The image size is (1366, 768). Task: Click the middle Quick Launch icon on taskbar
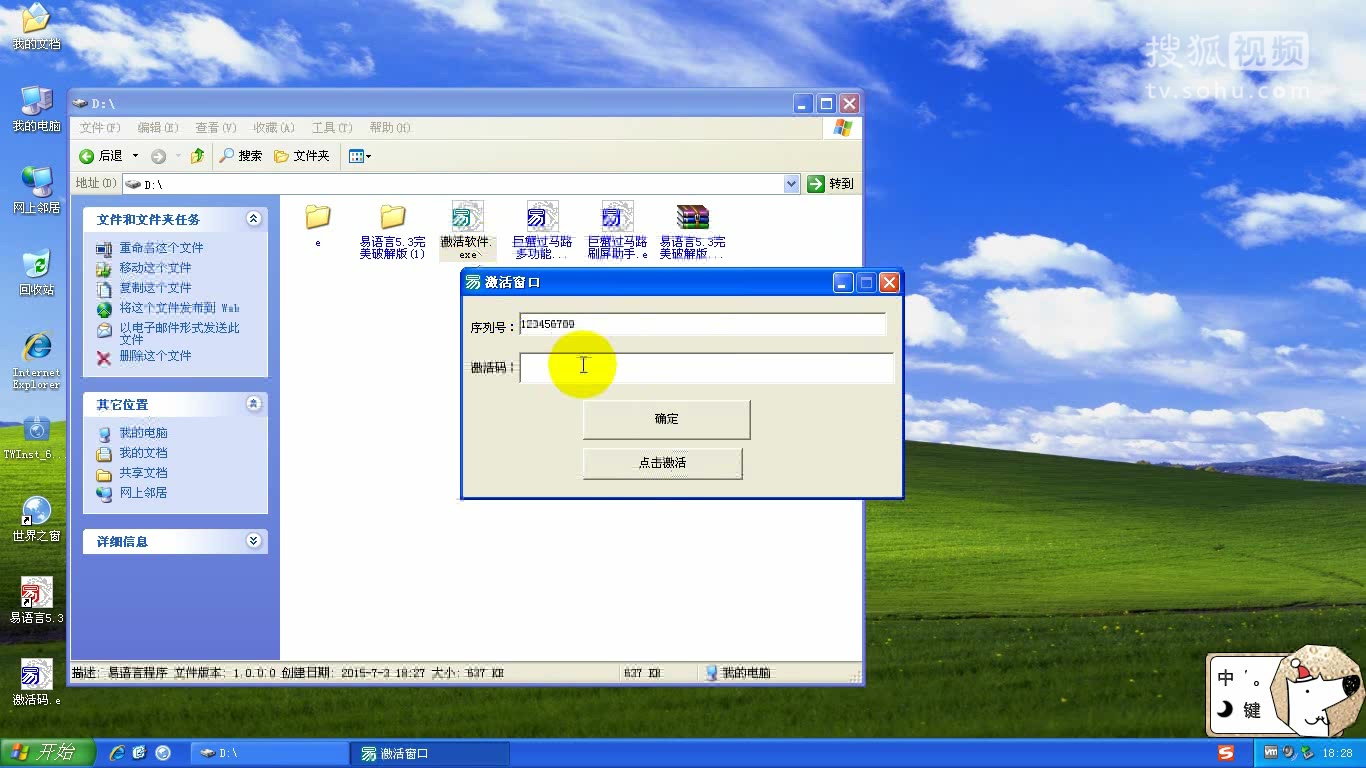[x=140, y=753]
